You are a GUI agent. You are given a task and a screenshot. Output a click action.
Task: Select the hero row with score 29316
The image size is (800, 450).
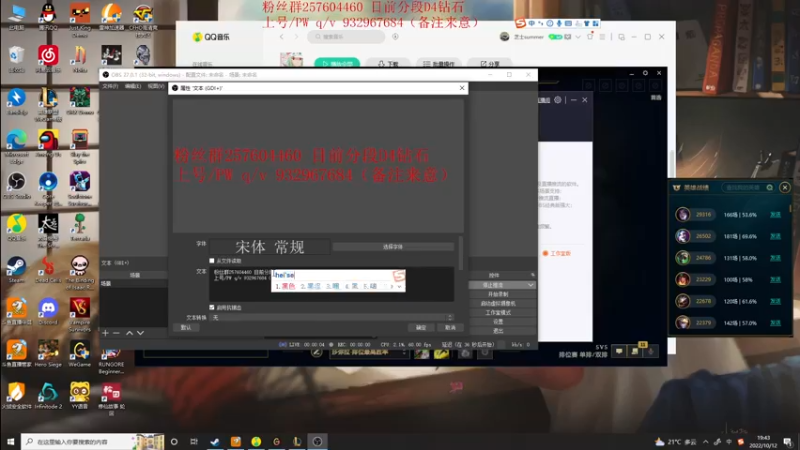[730, 214]
